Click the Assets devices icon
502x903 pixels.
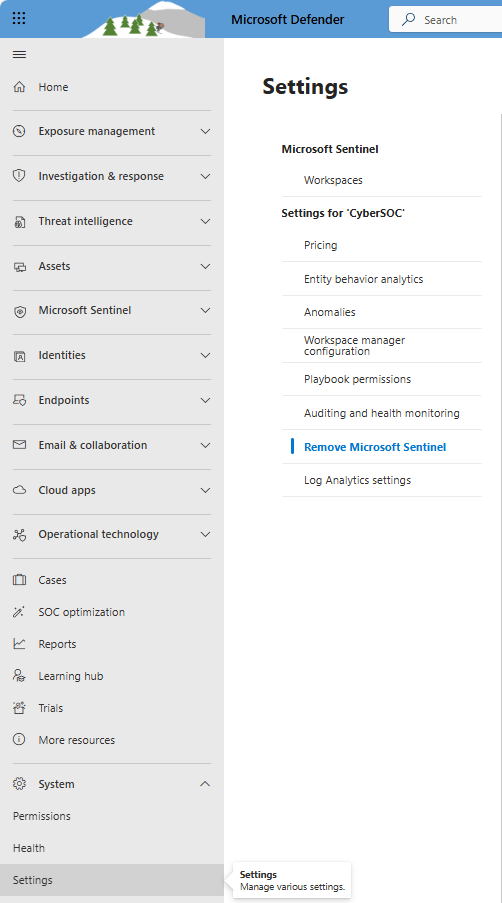(19, 267)
